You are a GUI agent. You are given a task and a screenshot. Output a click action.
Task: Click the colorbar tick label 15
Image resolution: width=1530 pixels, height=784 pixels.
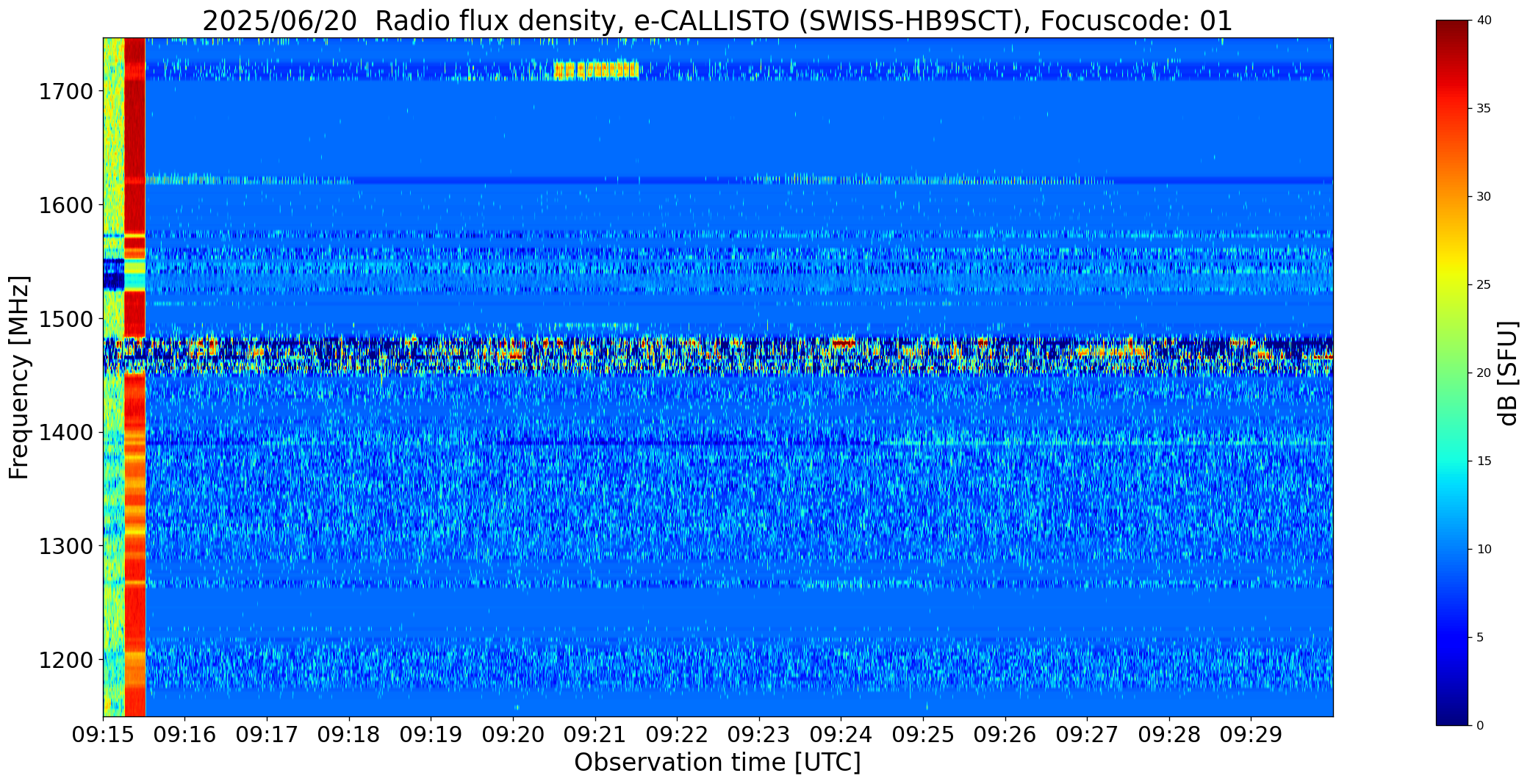click(1484, 461)
